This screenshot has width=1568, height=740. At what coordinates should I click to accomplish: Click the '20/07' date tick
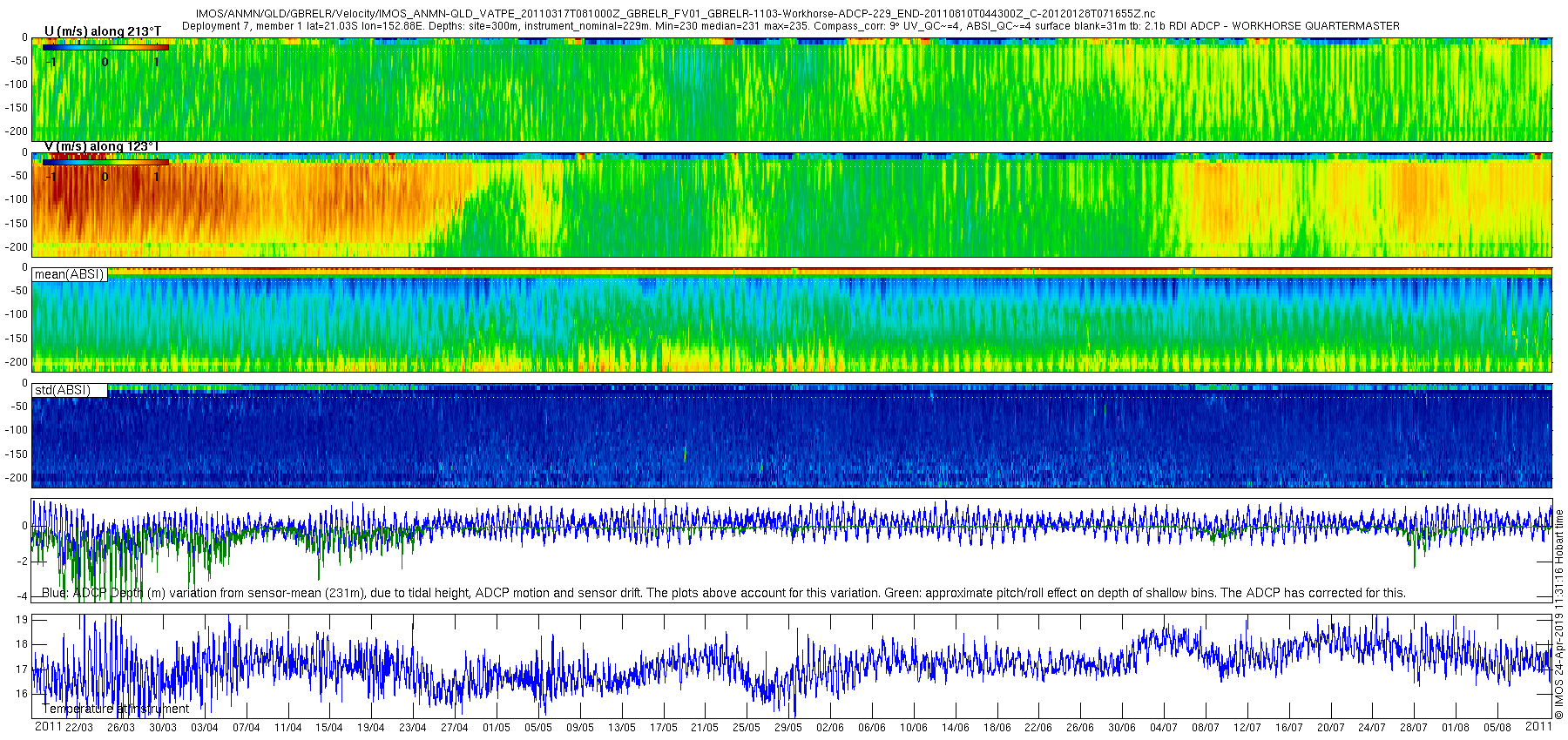click(1331, 728)
